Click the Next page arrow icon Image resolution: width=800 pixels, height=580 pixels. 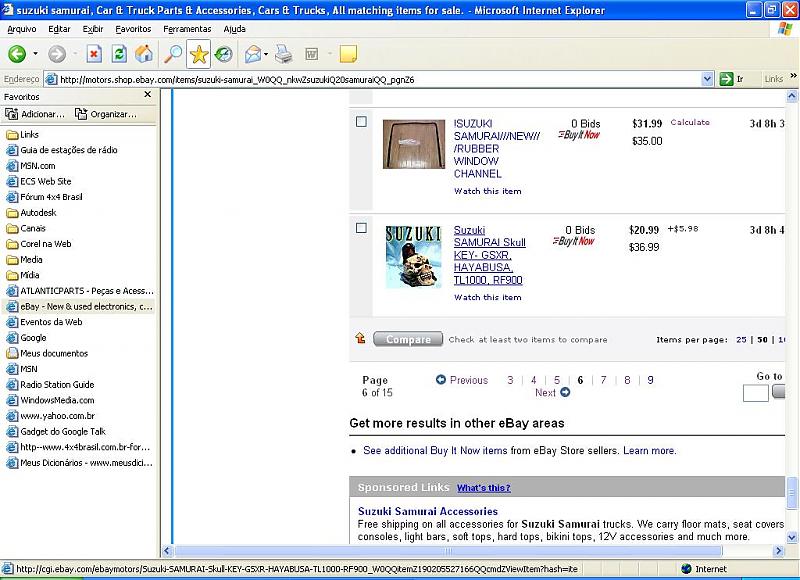point(565,392)
